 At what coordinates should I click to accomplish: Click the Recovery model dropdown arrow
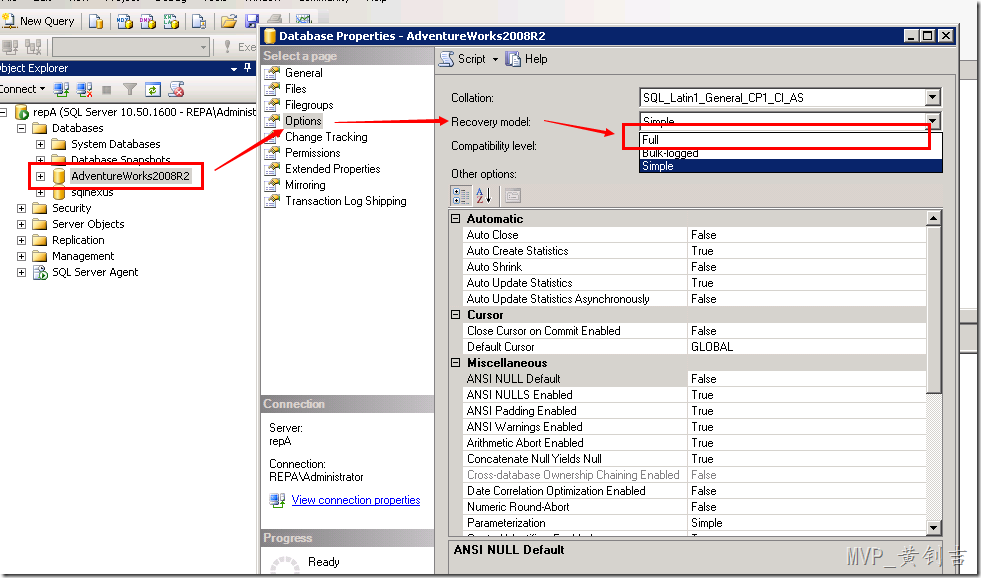coord(932,121)
